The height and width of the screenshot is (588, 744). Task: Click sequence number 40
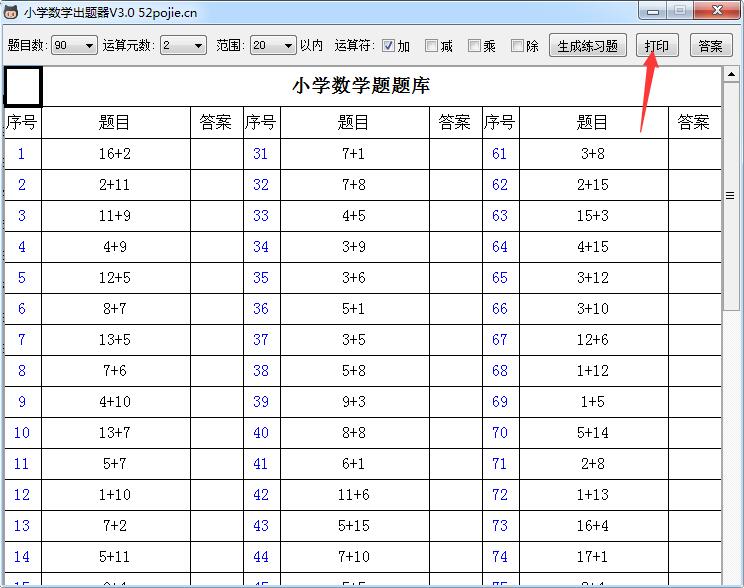pos(261,433)
